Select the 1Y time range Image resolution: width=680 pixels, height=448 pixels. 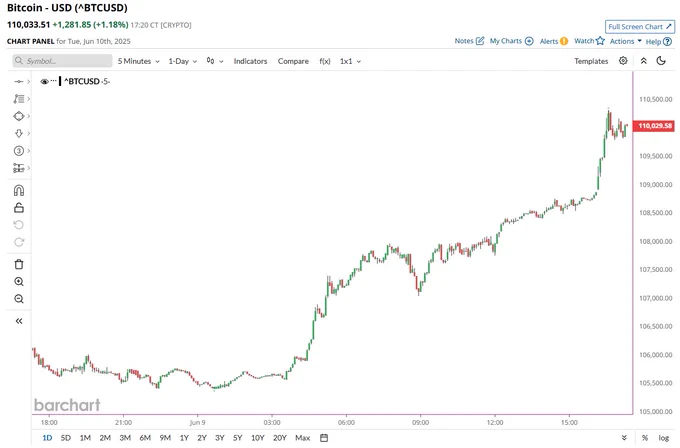184,438
